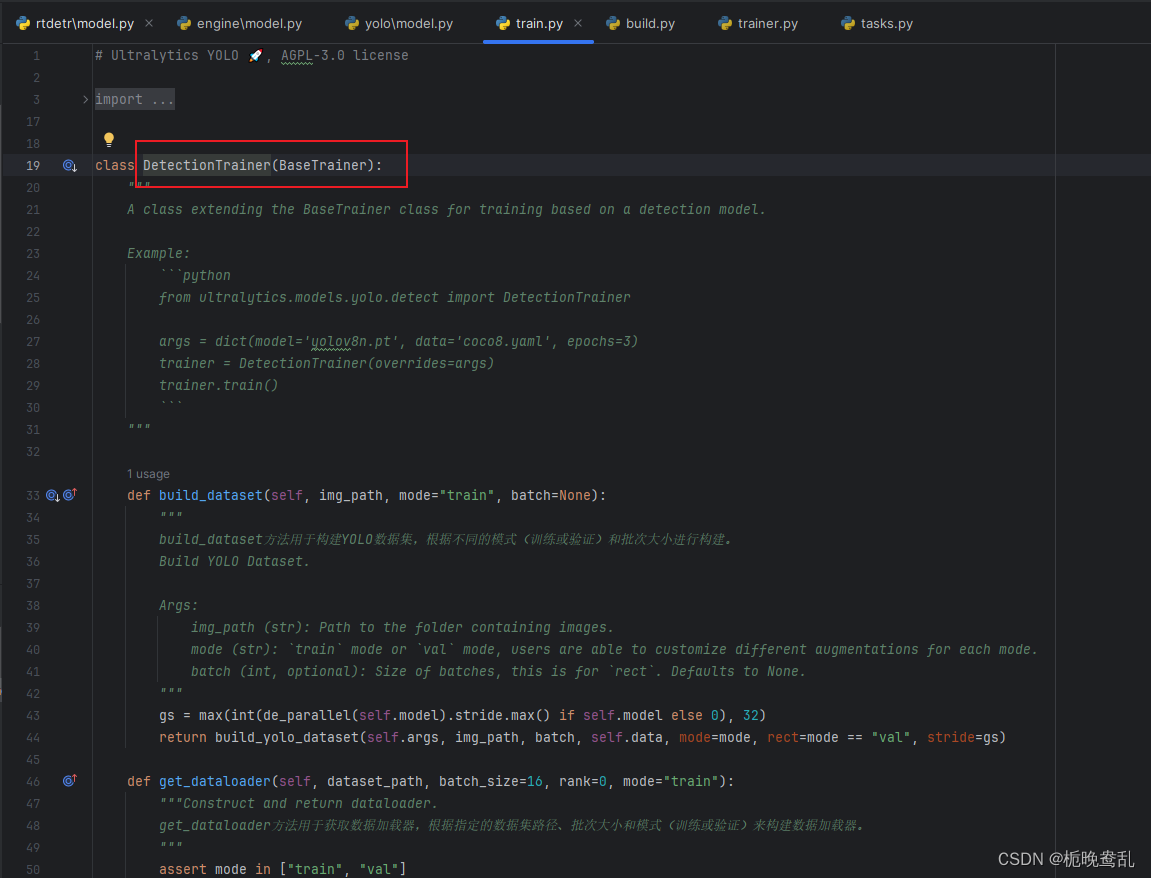Image resolution: width=1151 pixels, height=878 pixels.
Task: Click the build_dataset method name
Action: [211, 496]
